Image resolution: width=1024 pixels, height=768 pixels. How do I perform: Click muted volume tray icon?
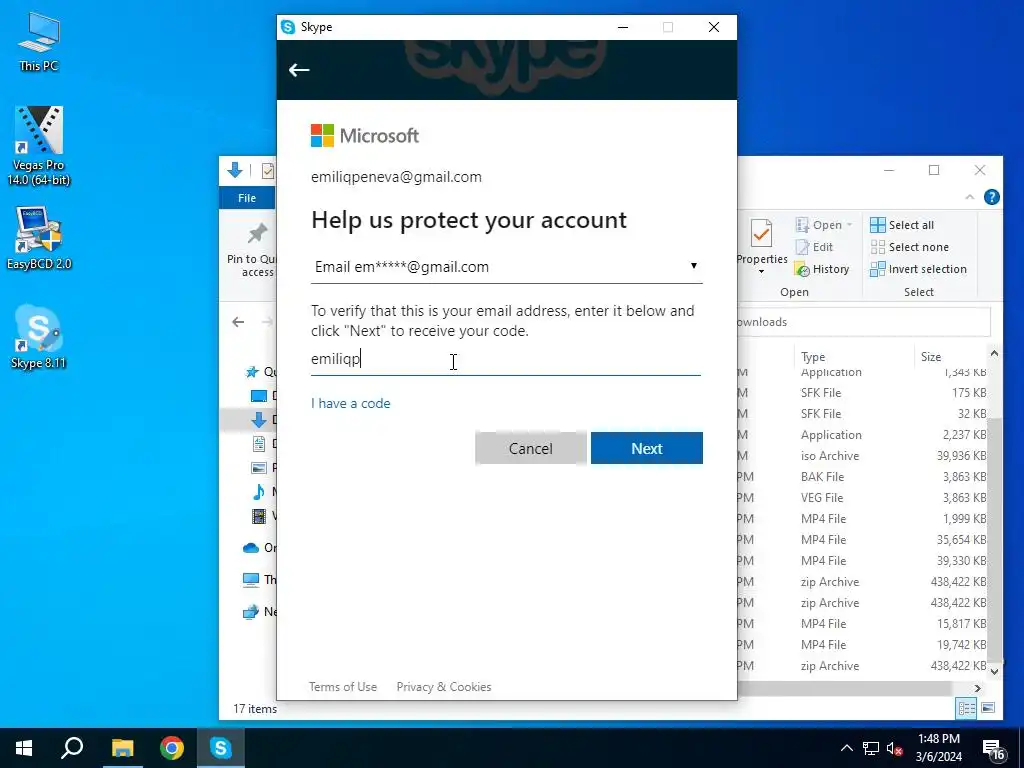[894, 748]
